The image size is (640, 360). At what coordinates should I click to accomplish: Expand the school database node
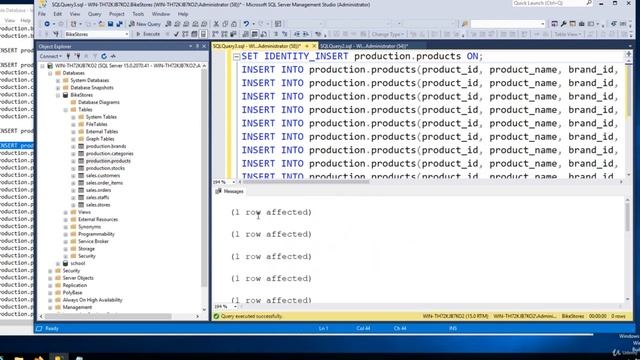58,263
